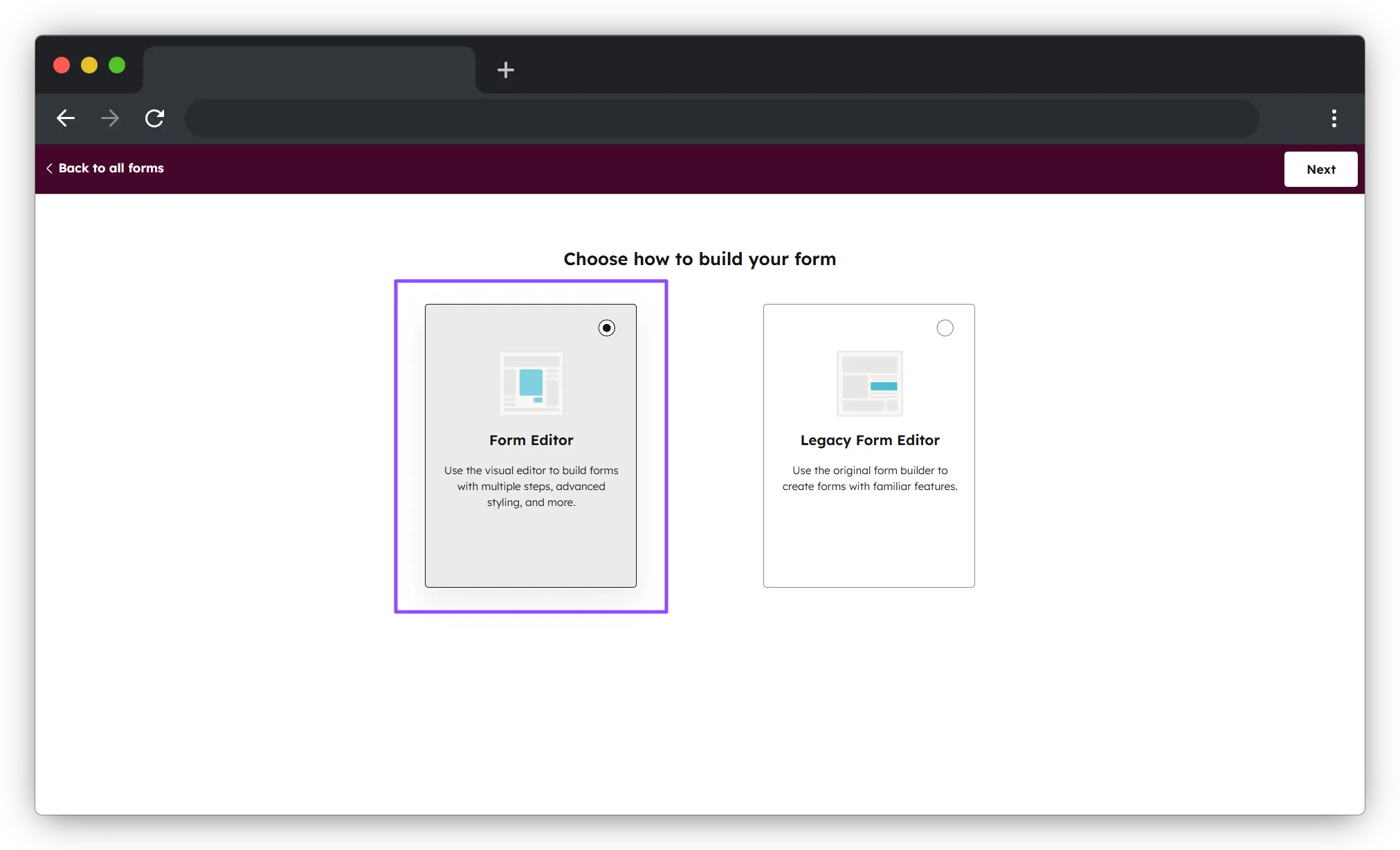Click the Form Editor card title
This screenshot has width=1400, height=850.
coord(531,440)
